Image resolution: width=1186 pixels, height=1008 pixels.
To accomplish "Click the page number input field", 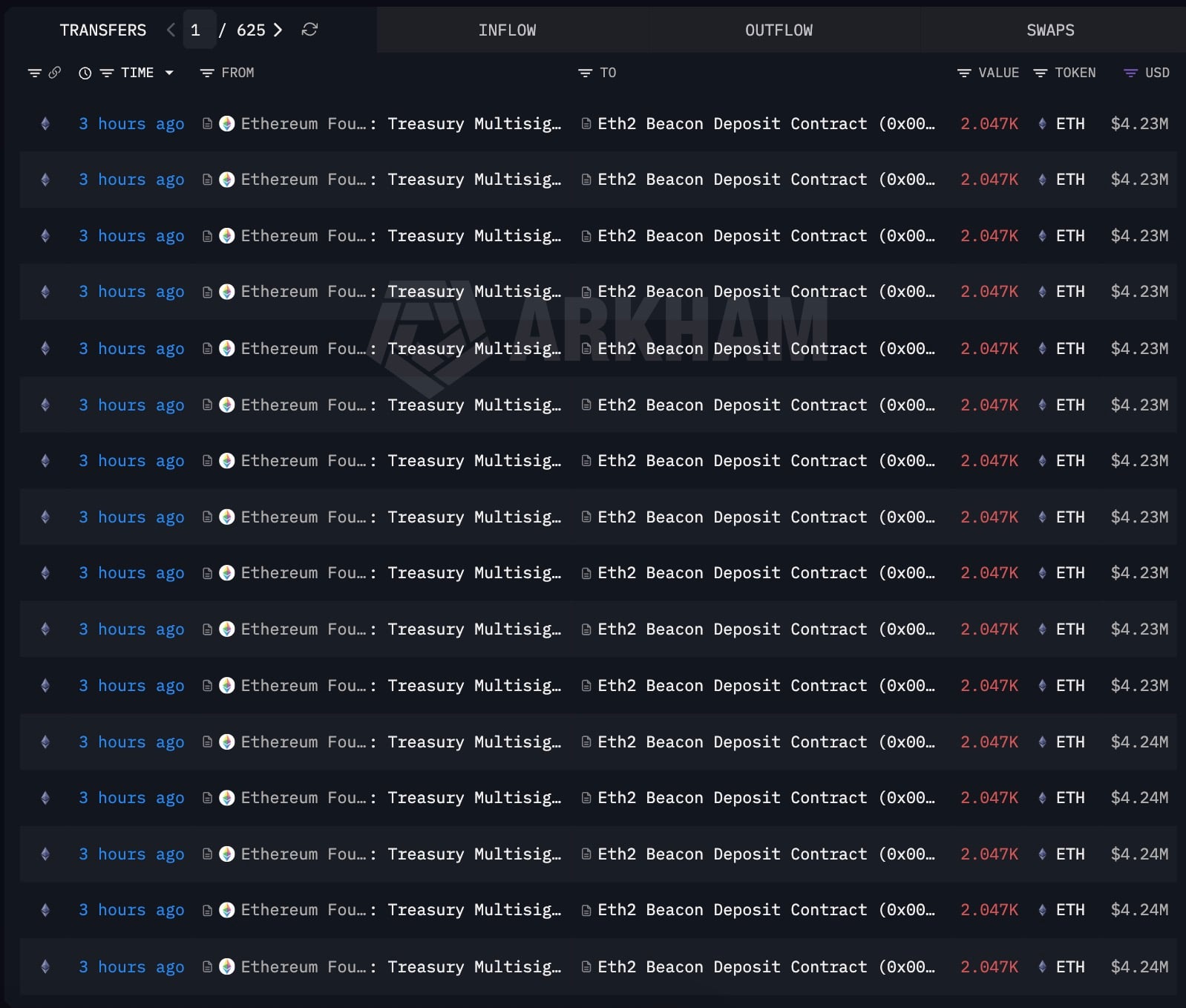I will [198, 30].
